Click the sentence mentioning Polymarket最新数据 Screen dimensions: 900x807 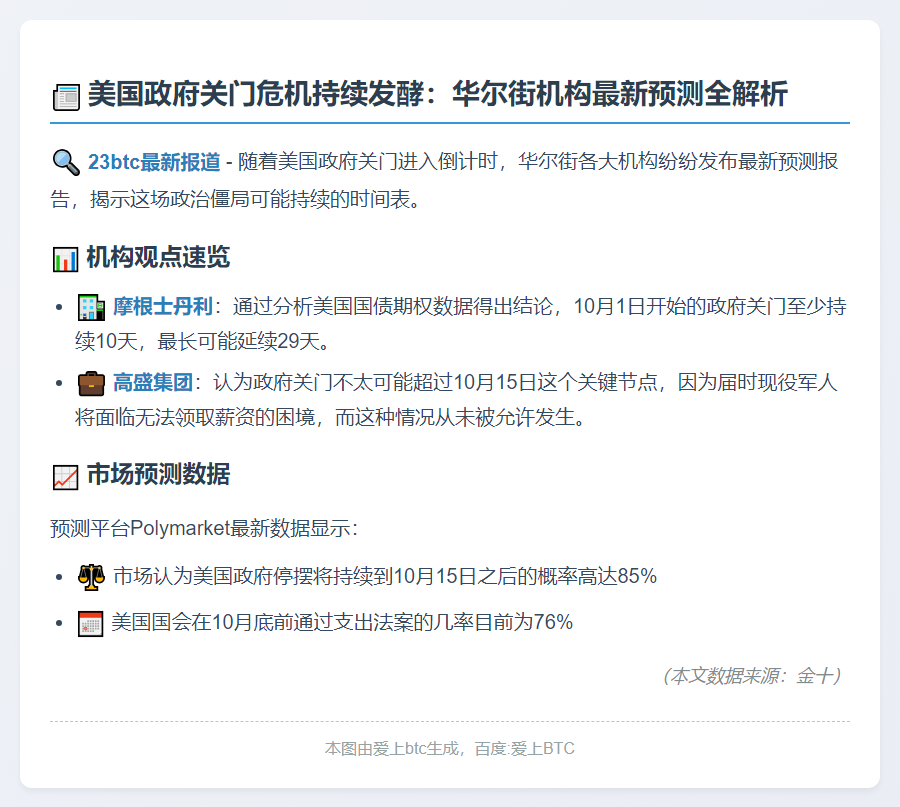point(204,528)
